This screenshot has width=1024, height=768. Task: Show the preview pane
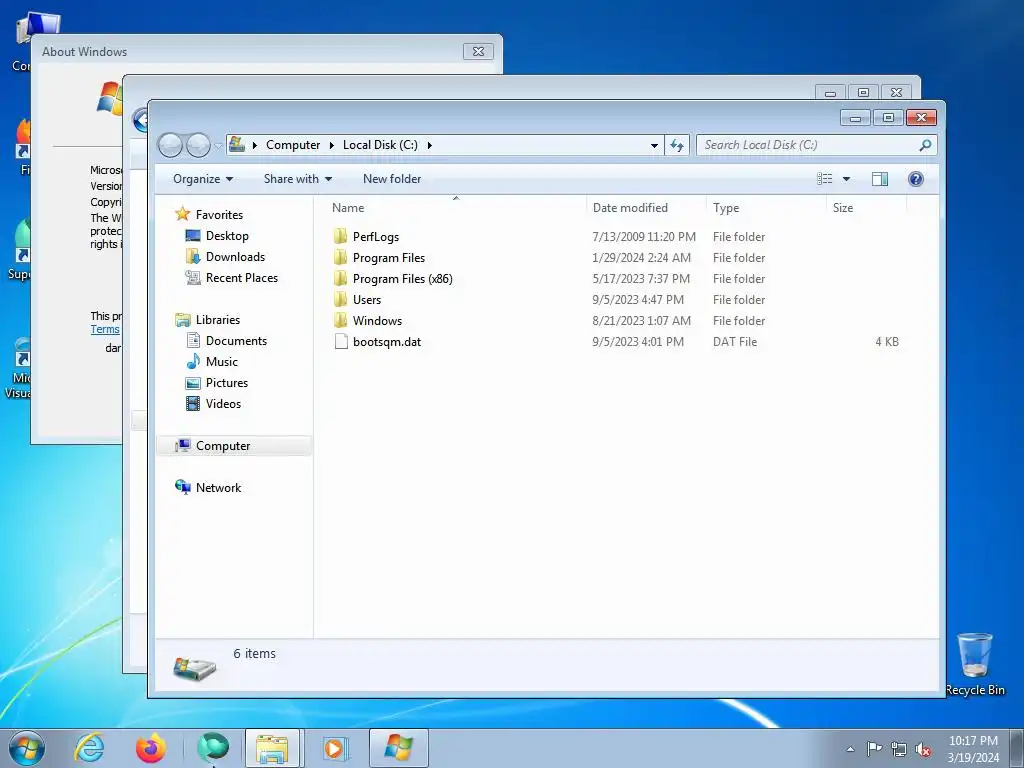(880, 179)
